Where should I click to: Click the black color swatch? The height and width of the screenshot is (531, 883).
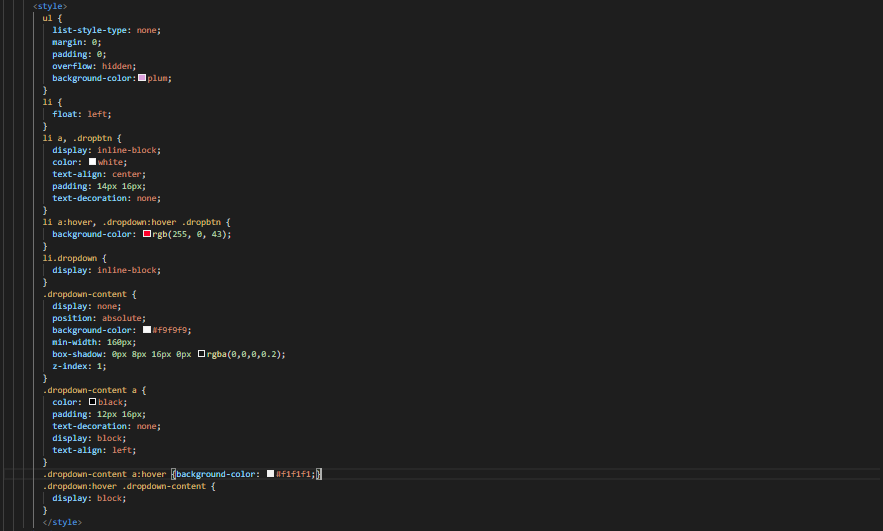tap(92, 401)
